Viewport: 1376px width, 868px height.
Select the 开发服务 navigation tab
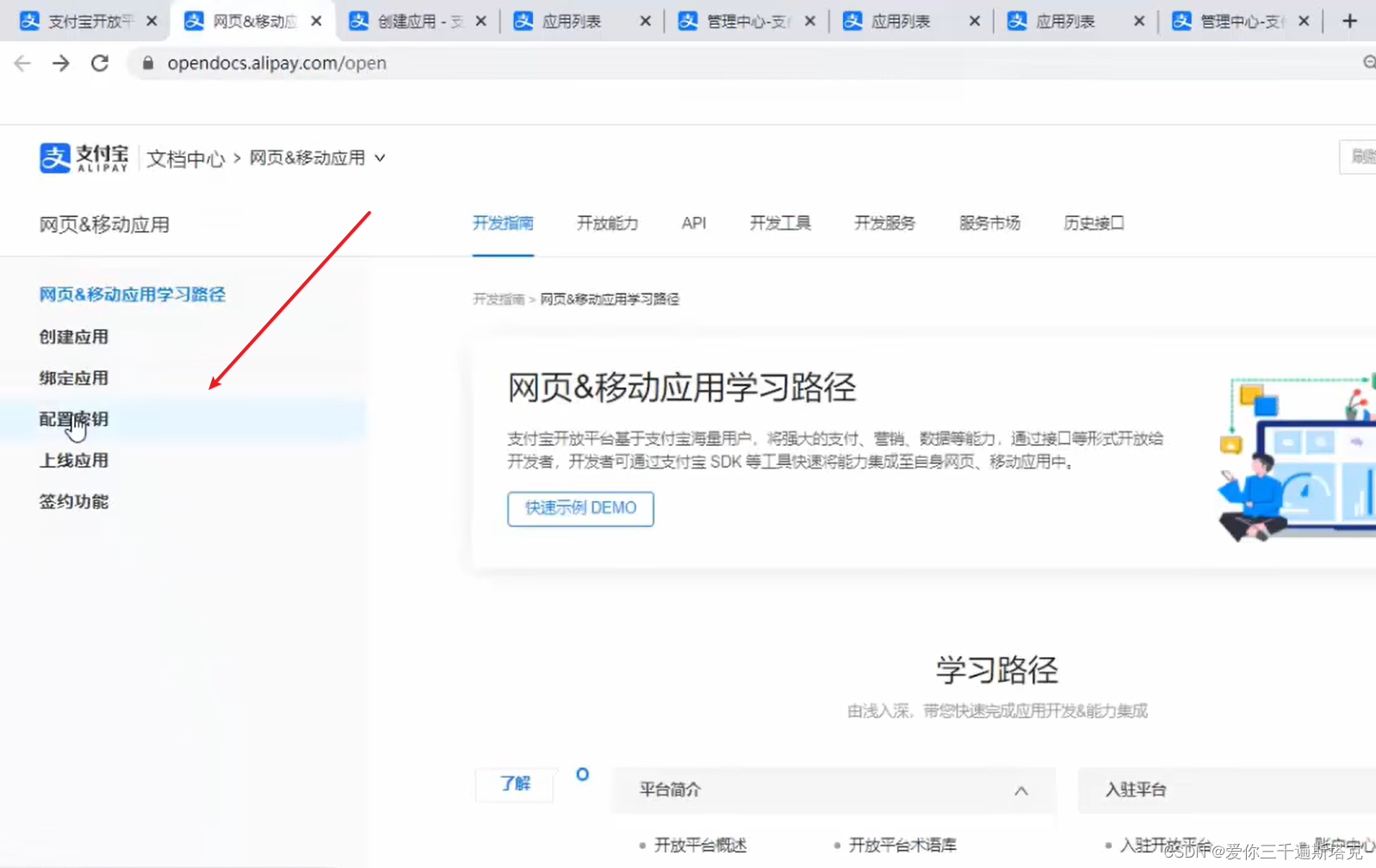click(x=884, y=223)
